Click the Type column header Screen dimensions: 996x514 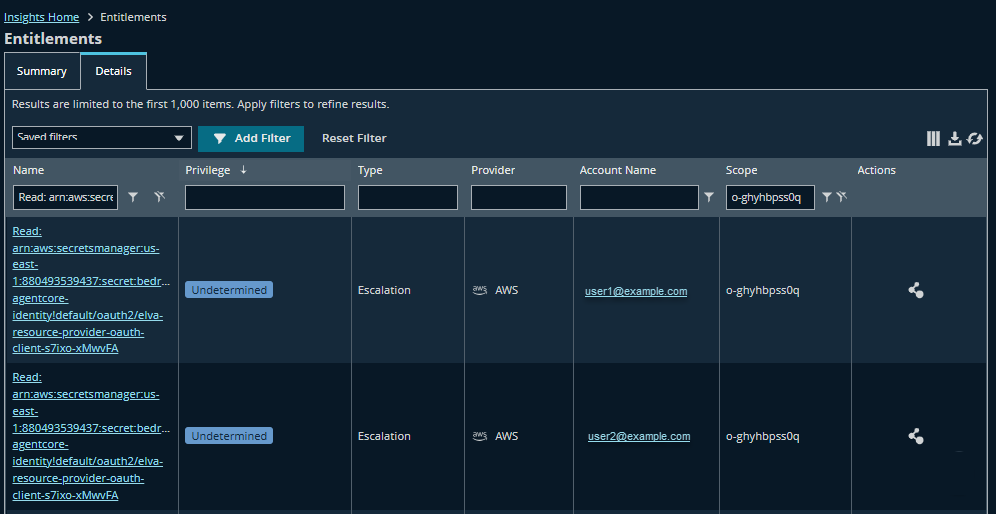(x=370, y=170)
